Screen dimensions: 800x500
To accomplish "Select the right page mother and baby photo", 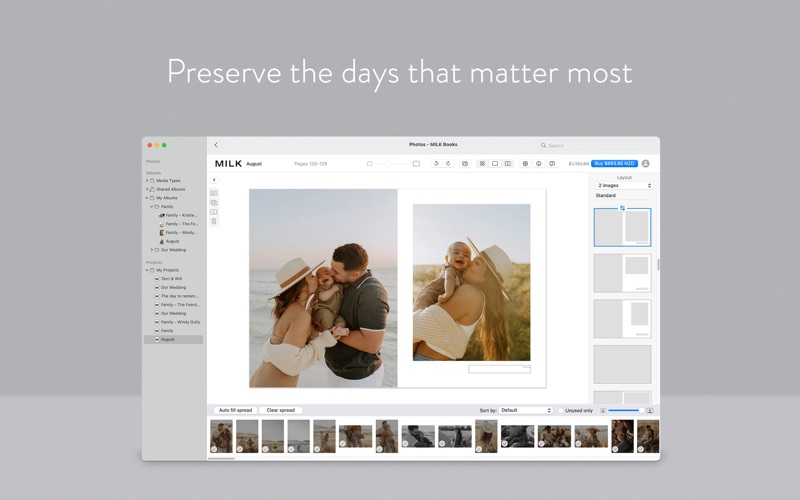I will pyautogui.click(x=471, y=283).
